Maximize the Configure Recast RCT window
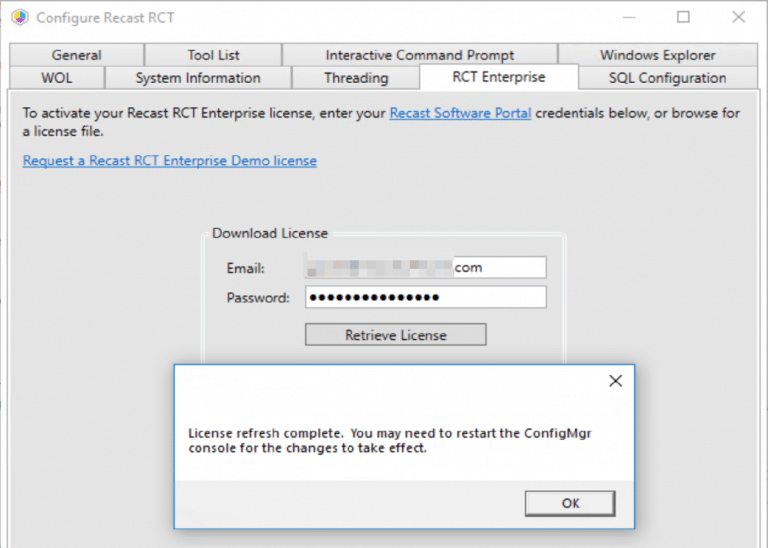The height and width of the screenshot is (548, 768). click(683, 17)
